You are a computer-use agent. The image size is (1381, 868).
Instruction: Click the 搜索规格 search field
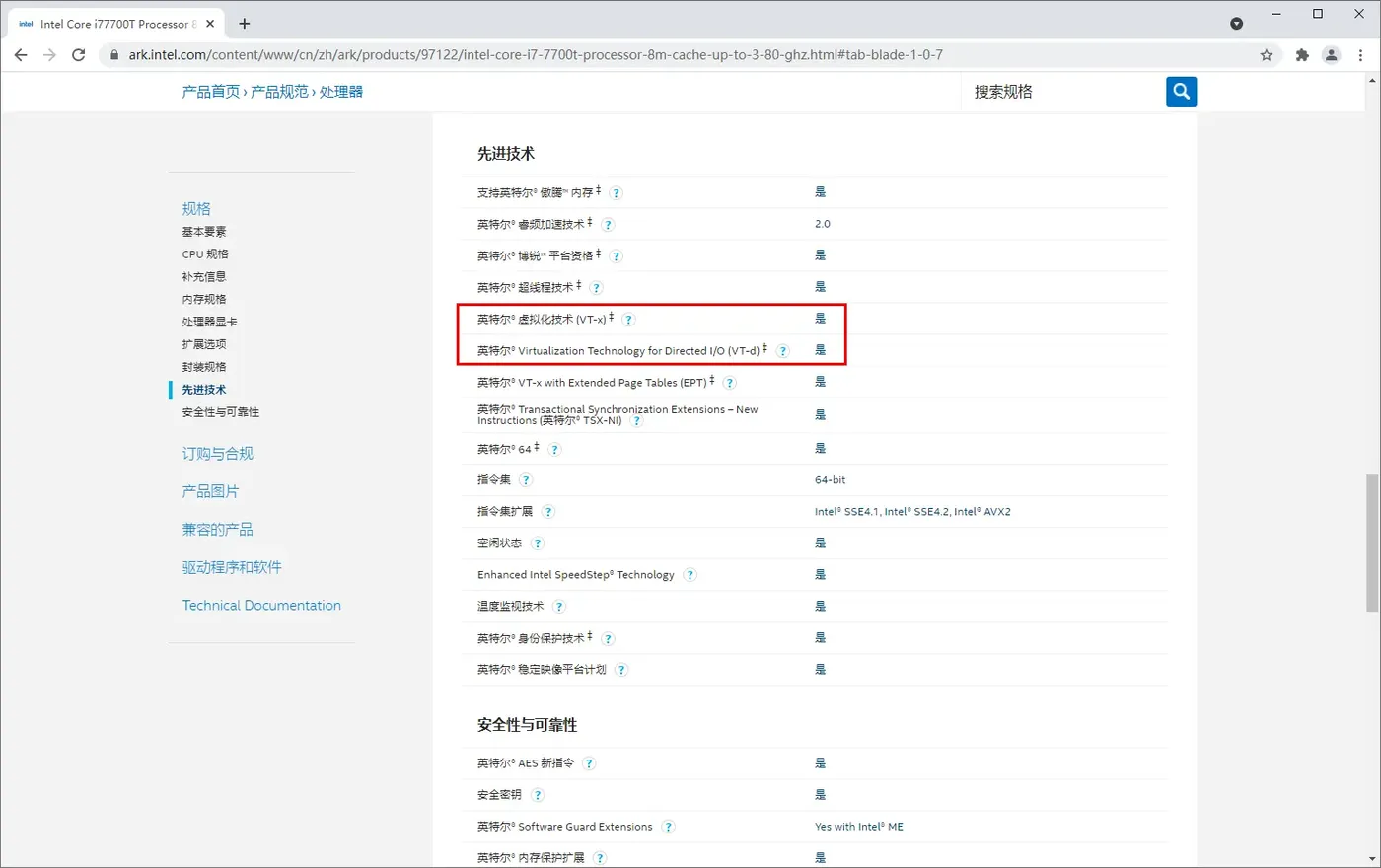click(1063, 92)
